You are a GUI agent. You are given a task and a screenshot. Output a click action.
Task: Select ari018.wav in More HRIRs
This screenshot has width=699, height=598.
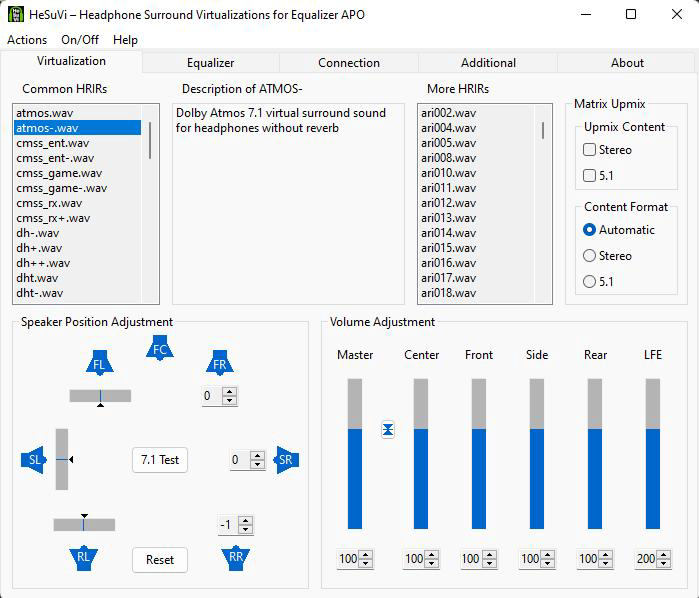click(x=476, y=293)
